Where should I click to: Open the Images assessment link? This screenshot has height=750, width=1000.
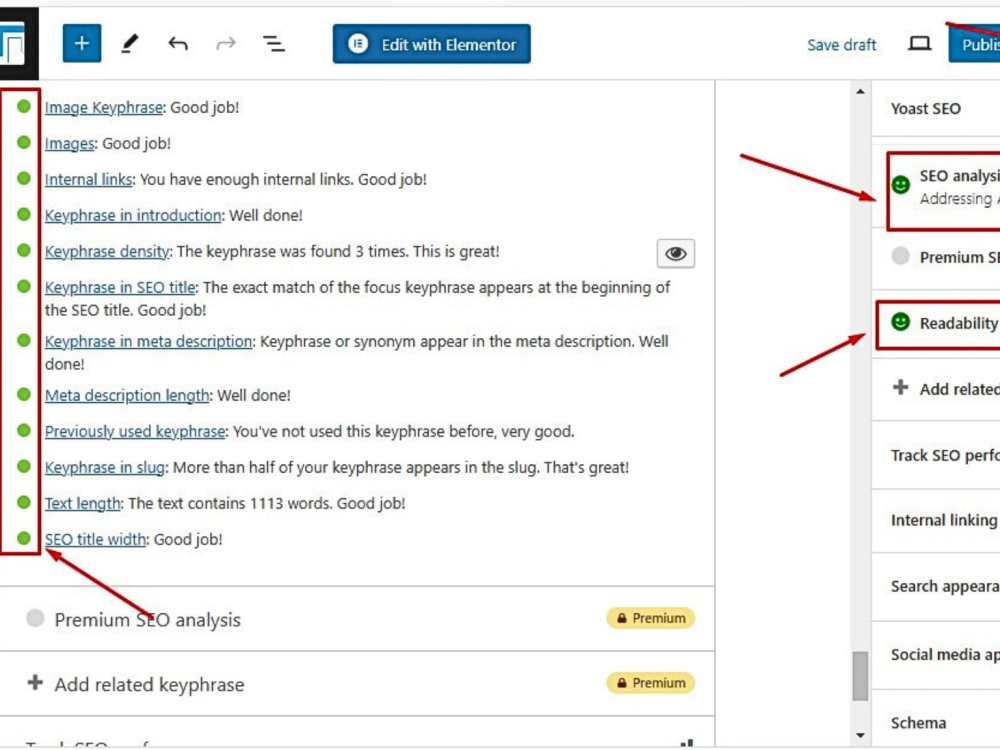(x=70, y=143)
